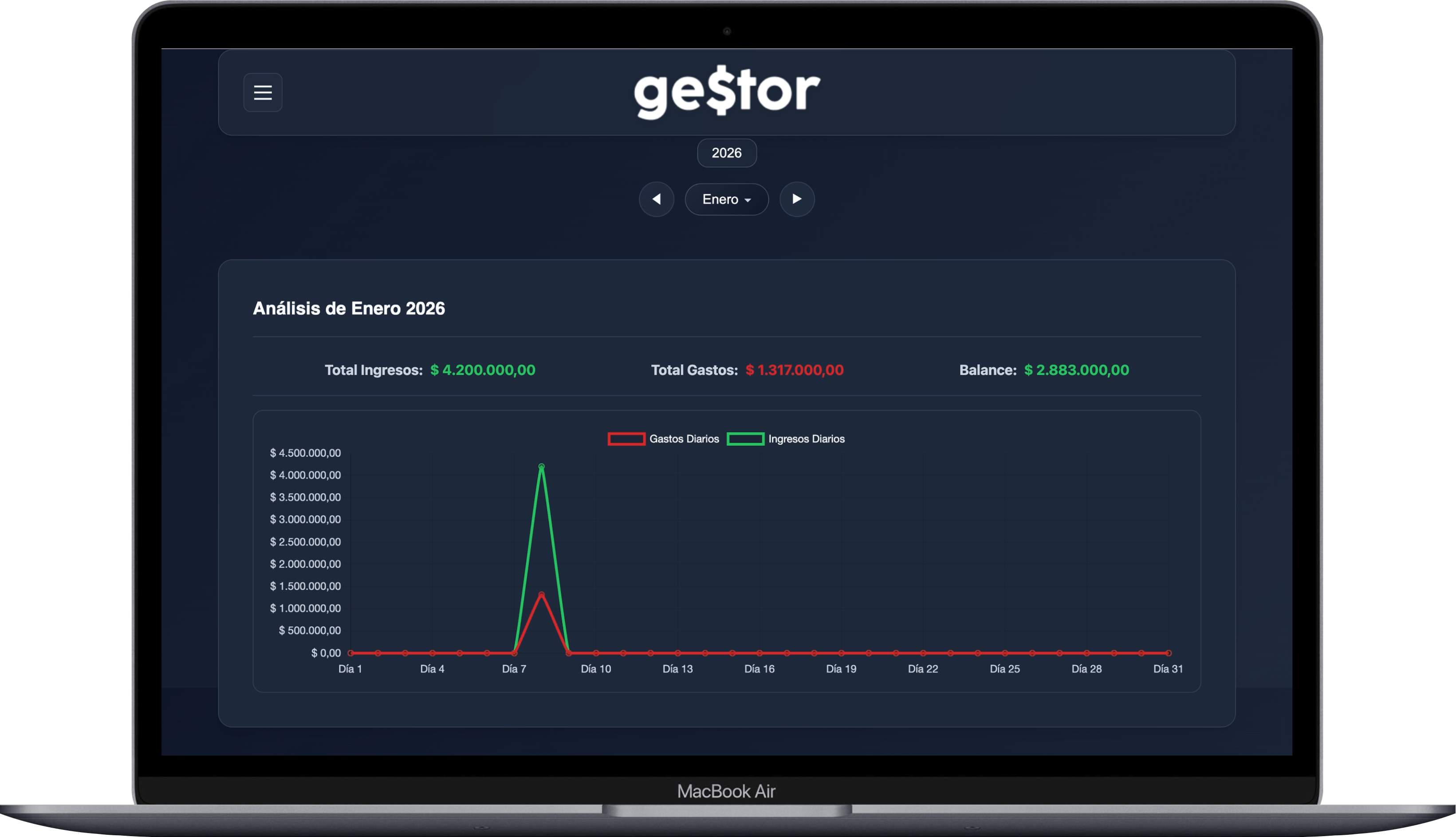Click the green Ingresos Diarios legend swatch
Viewport: 1456px width, 837px height.
746,438
